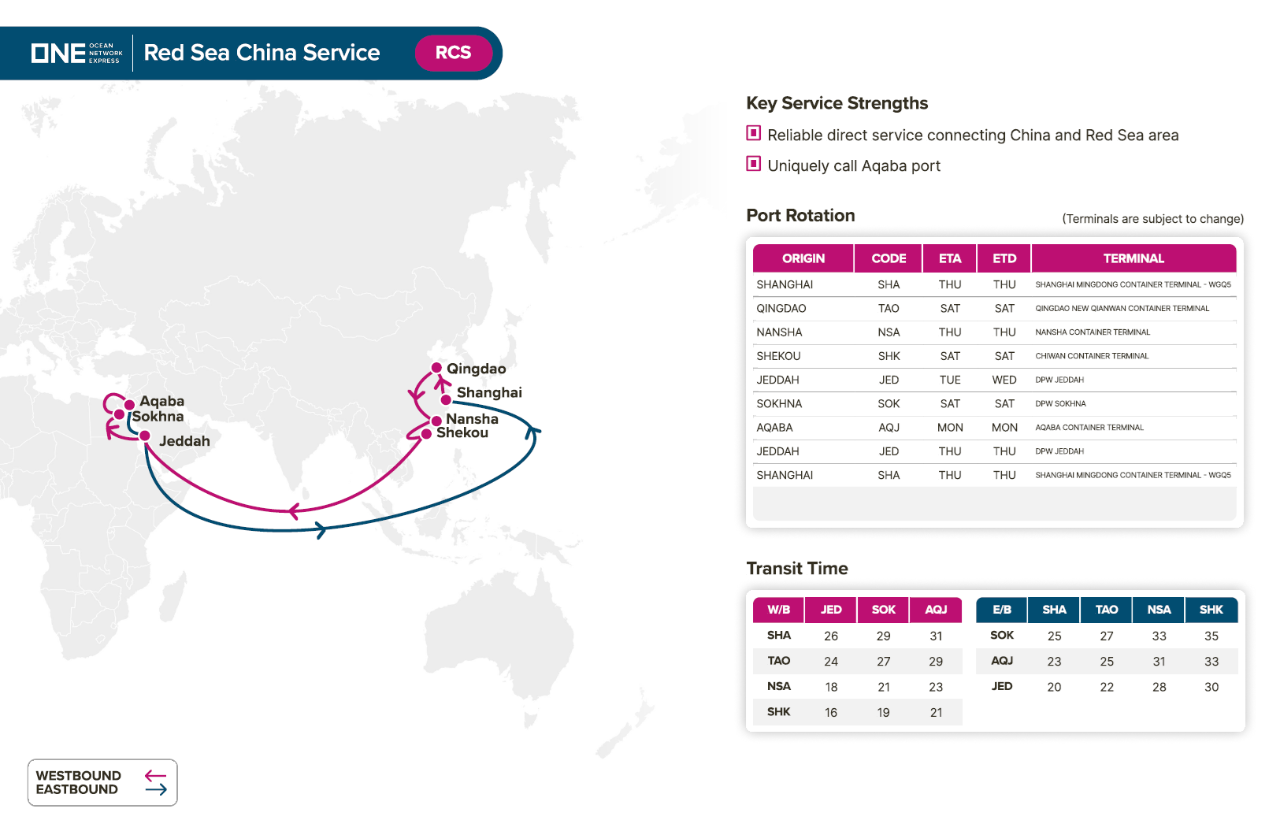The image size is (1280, 834).
Task: Select the Shekou port dot on map
Action: (426, 433)
